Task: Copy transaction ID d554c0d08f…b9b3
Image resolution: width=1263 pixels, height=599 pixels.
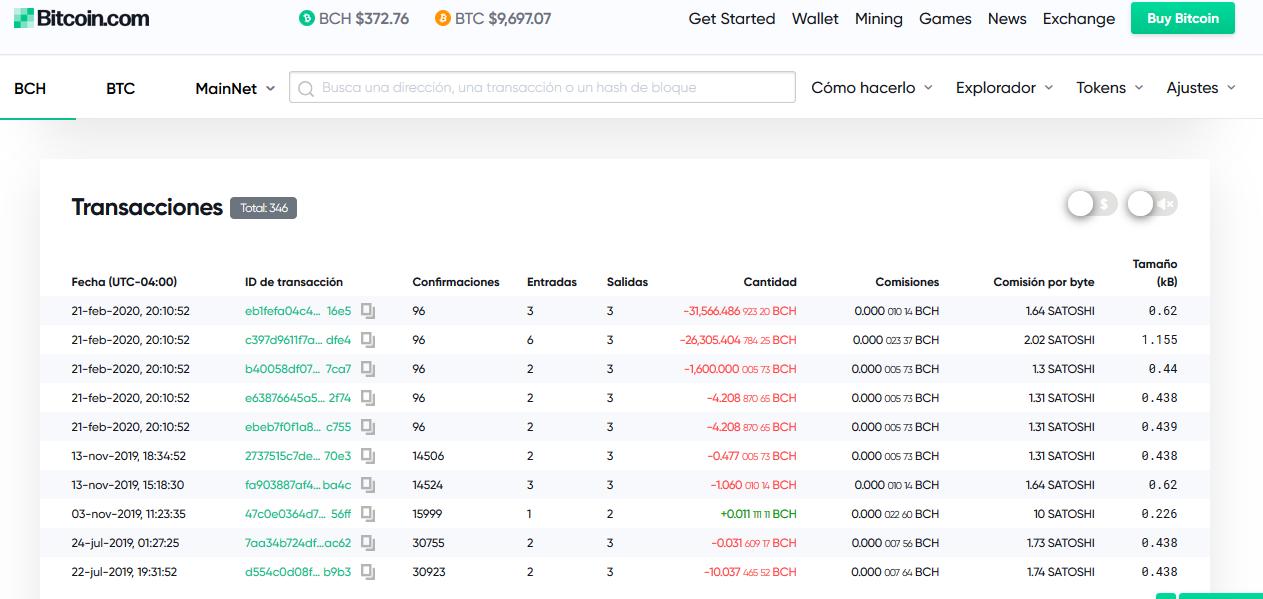Action: coord(368,572)
